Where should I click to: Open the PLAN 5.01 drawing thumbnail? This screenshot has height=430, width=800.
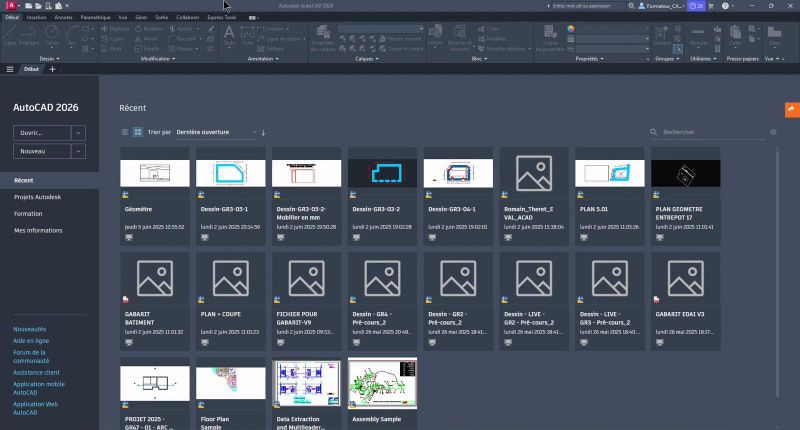pyautogui.click(x=610, y=173)
